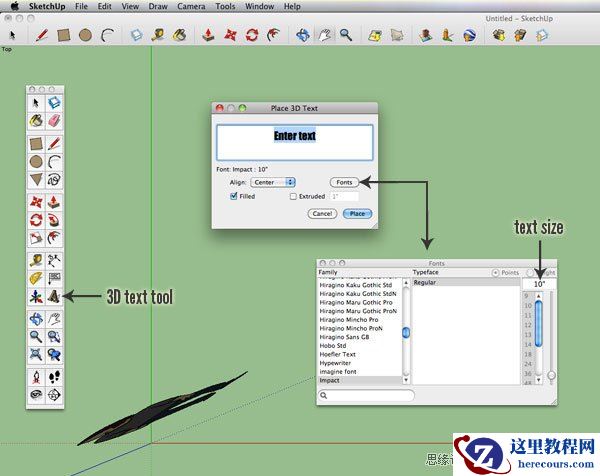Select the Text label tool in the palette

coord(54,279)
